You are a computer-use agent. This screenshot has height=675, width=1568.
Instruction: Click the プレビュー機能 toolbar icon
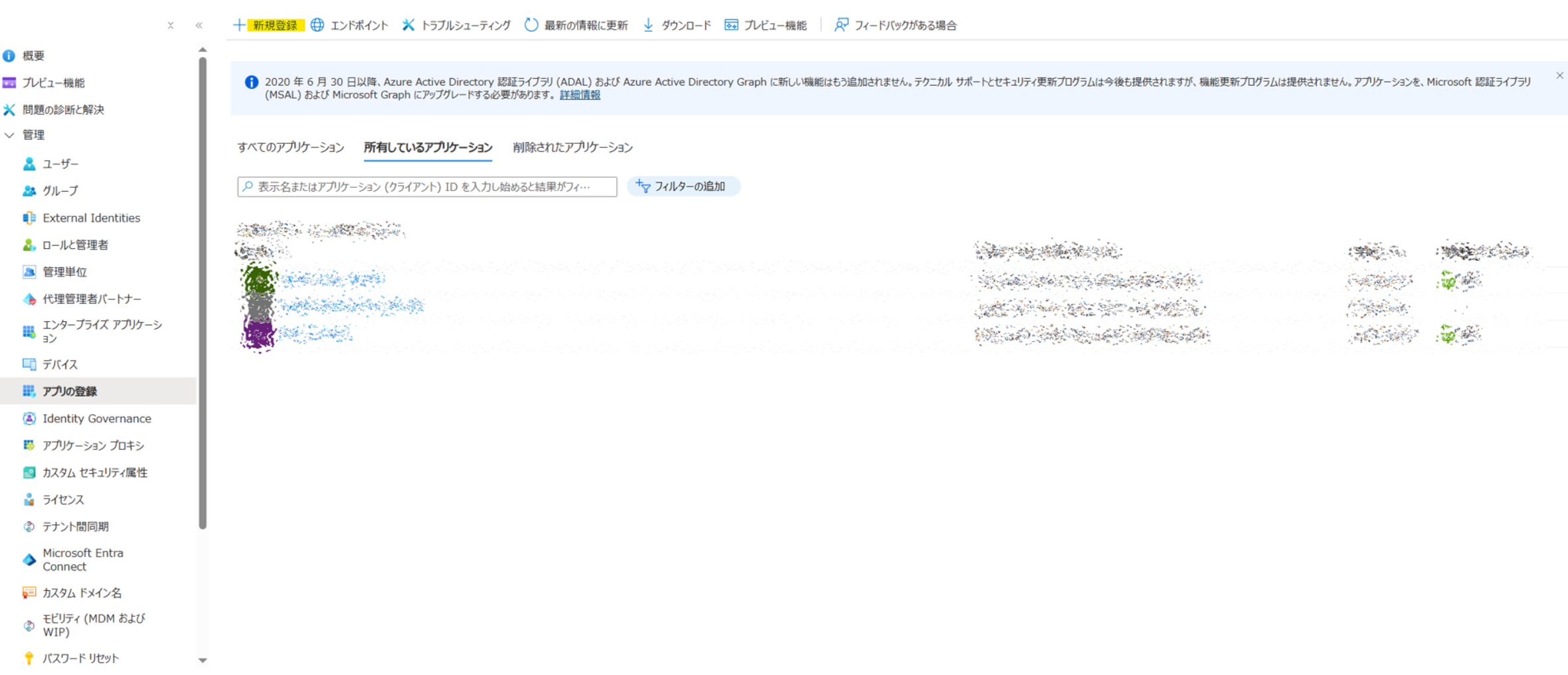coord(731,25)
